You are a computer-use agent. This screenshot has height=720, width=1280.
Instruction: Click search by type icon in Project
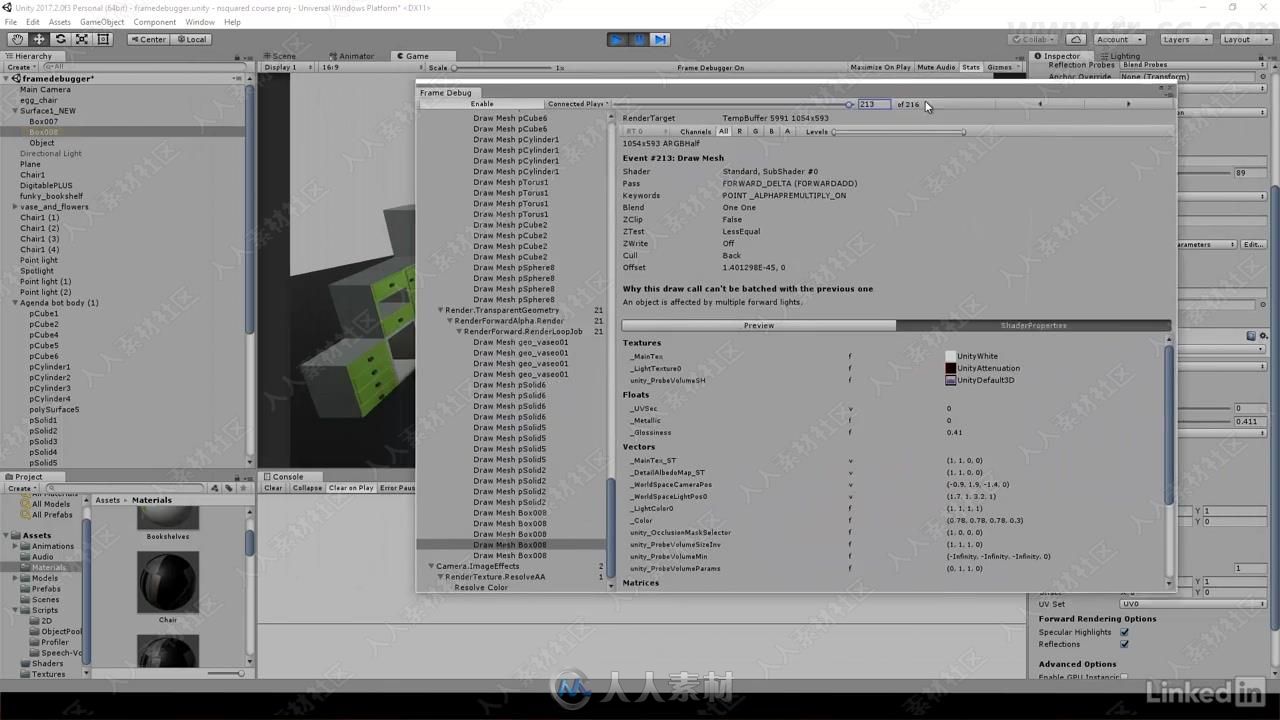point(215,488)
